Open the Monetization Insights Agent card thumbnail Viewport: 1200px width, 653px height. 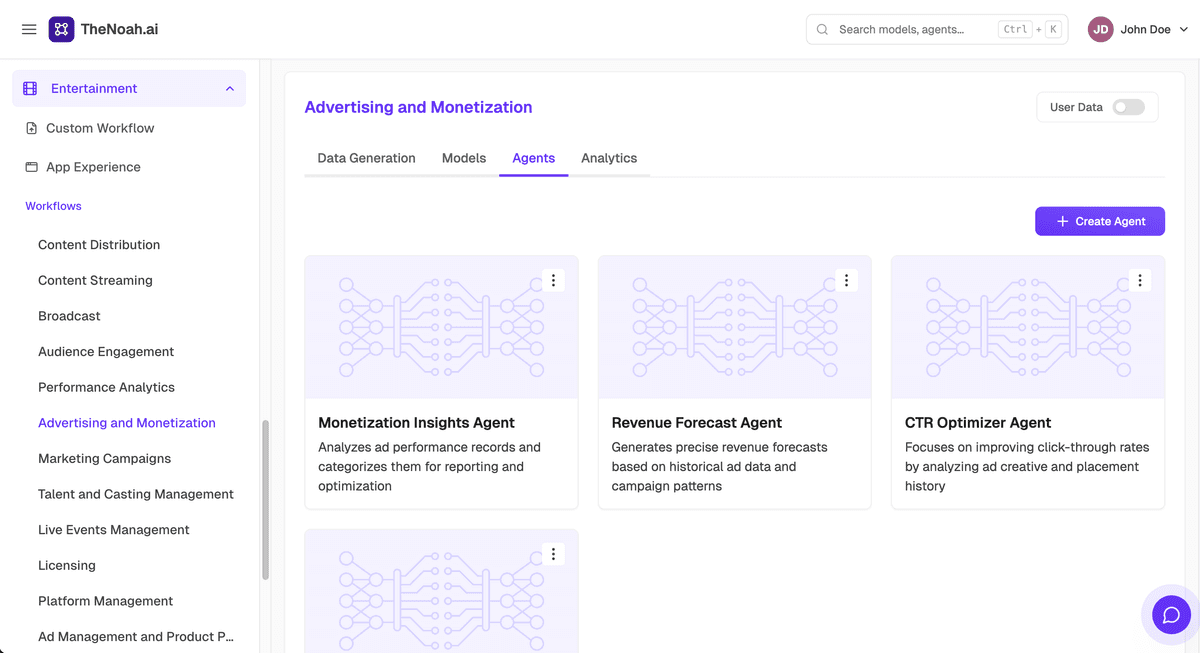[x=441, y=327]
